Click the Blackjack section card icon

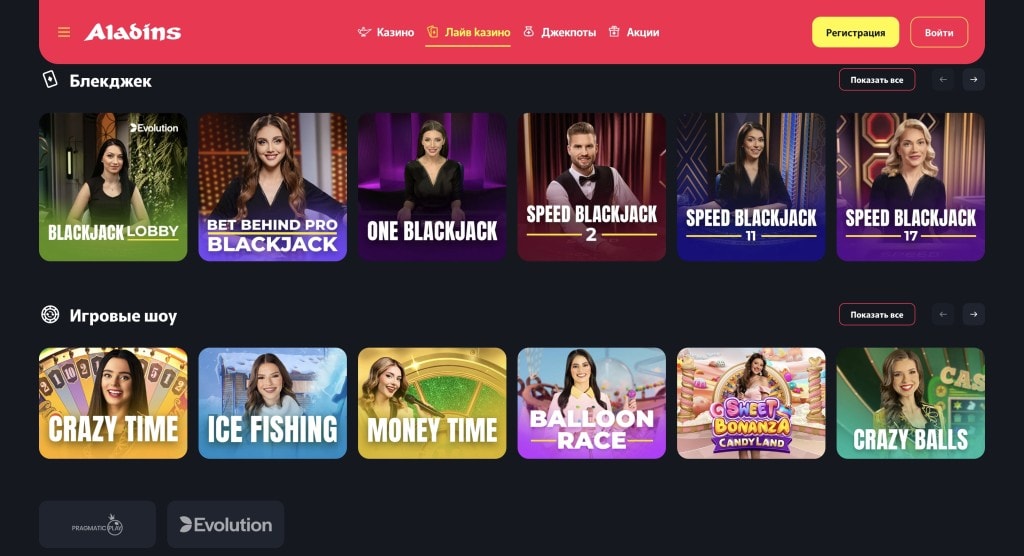[x=50, y=80]
